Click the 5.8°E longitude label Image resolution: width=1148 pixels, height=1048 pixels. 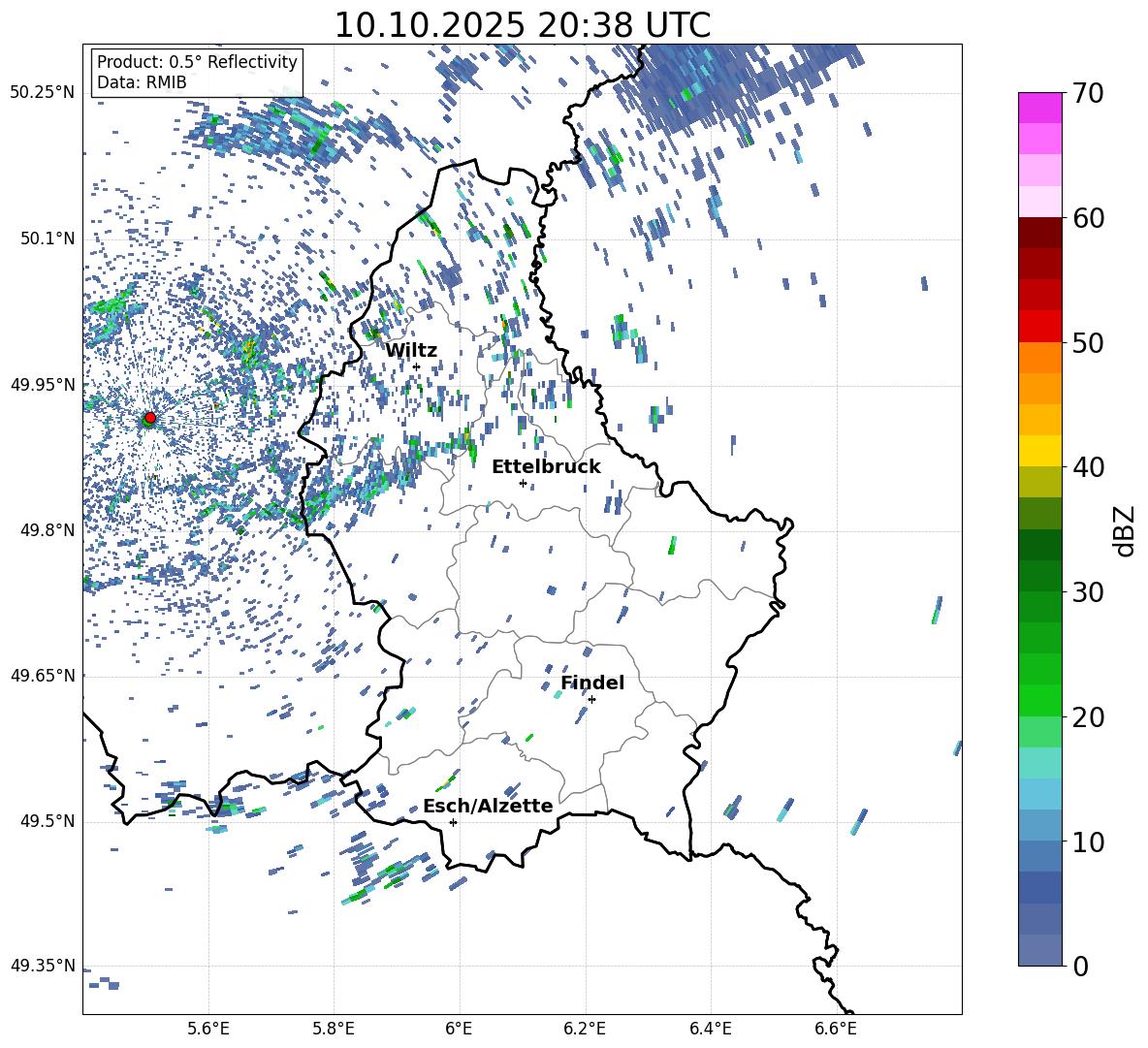click(x=334, y=1029)
